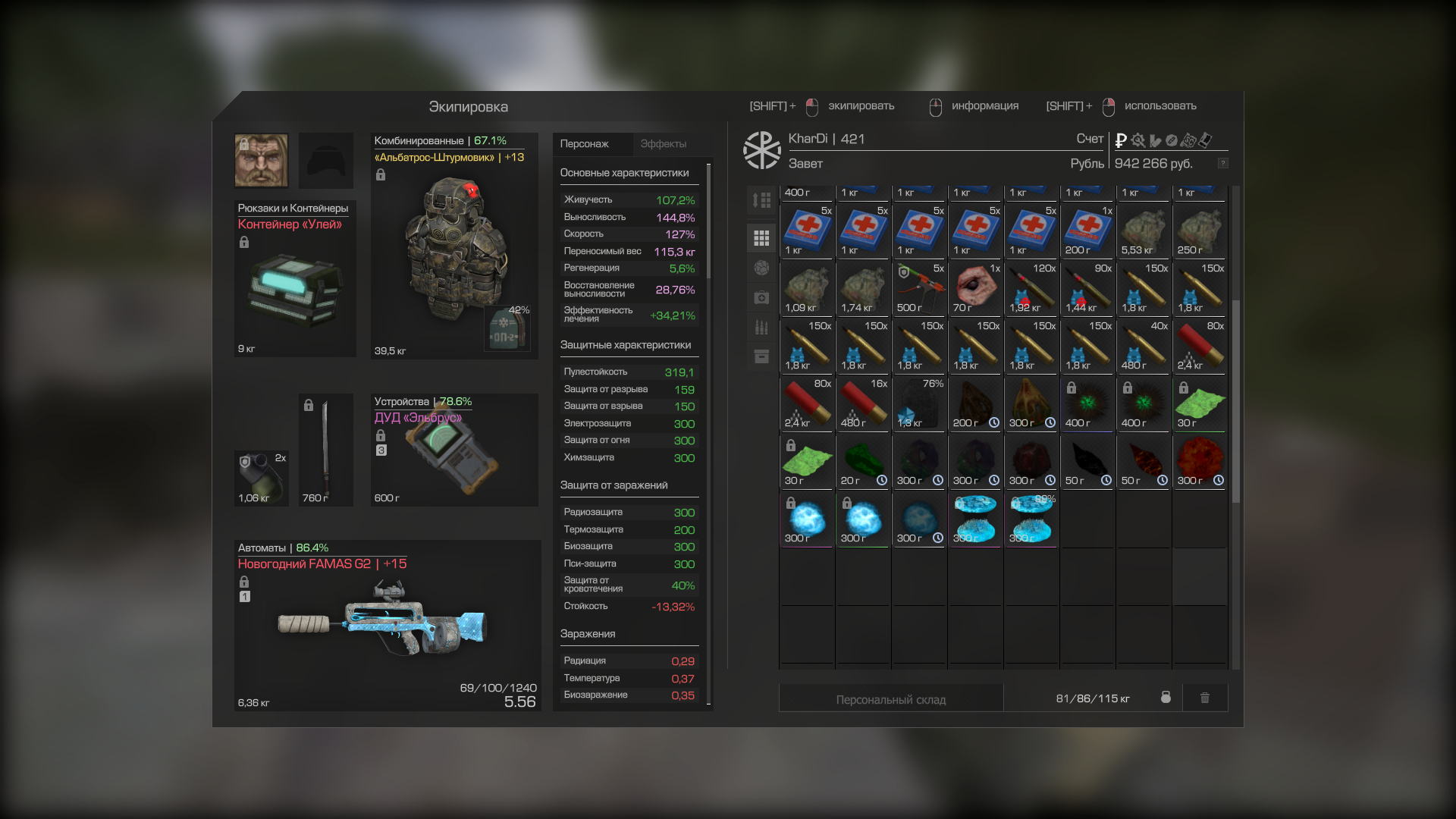This screenshot has height=819, width=1456.
Task: Click the 81/86/115 кг weight readout
Action: 1093,698
